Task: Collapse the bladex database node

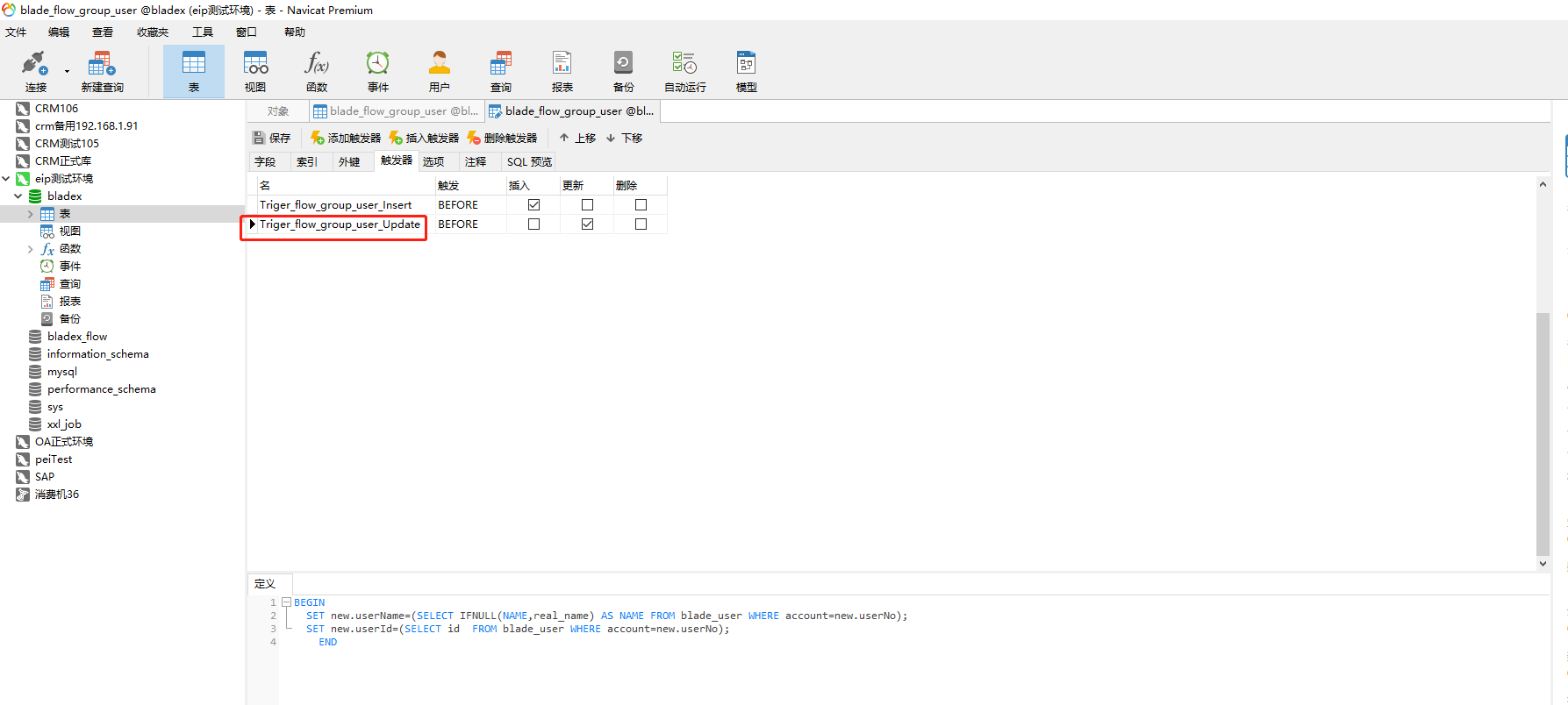Action: click(x=18, y=196)
